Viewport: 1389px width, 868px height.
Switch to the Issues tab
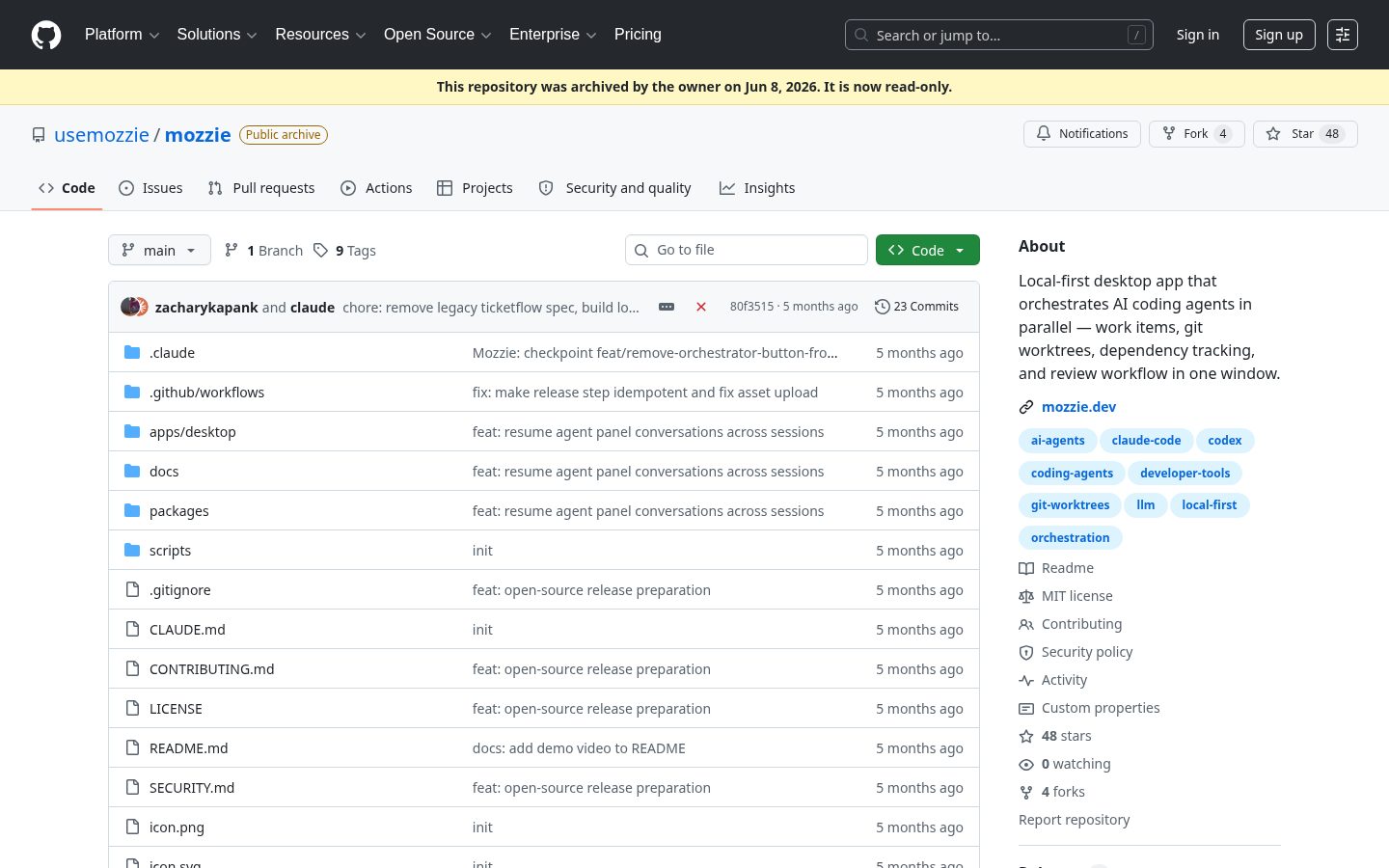click(x=150, y=188)
